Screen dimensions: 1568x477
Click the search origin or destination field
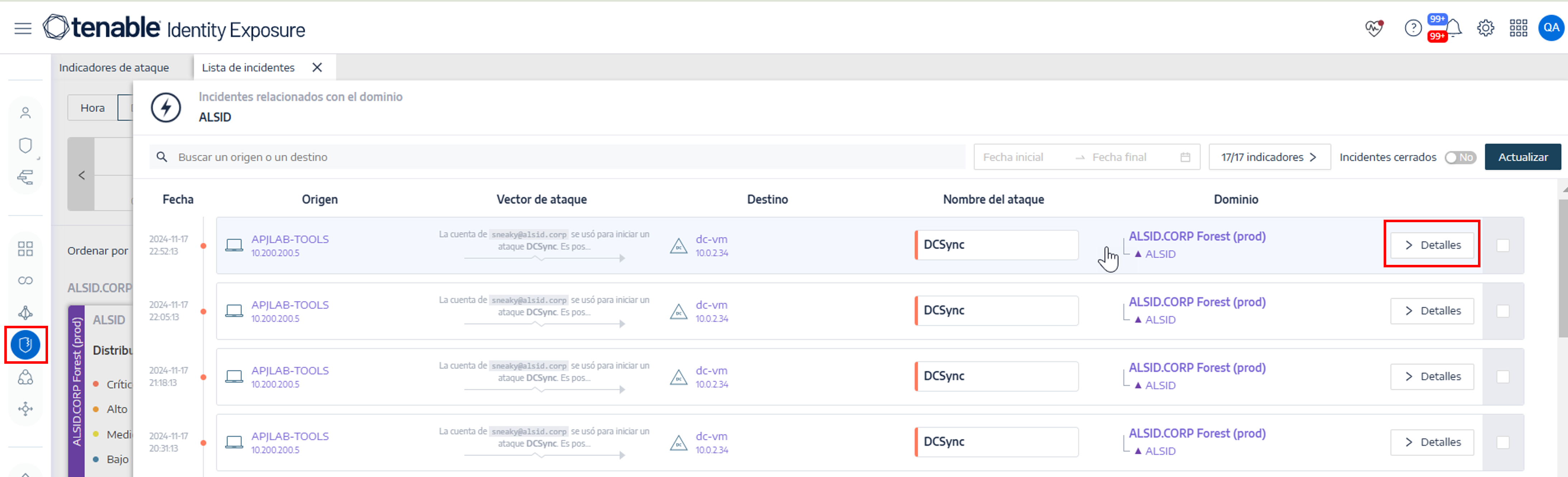tap(557, 157)
